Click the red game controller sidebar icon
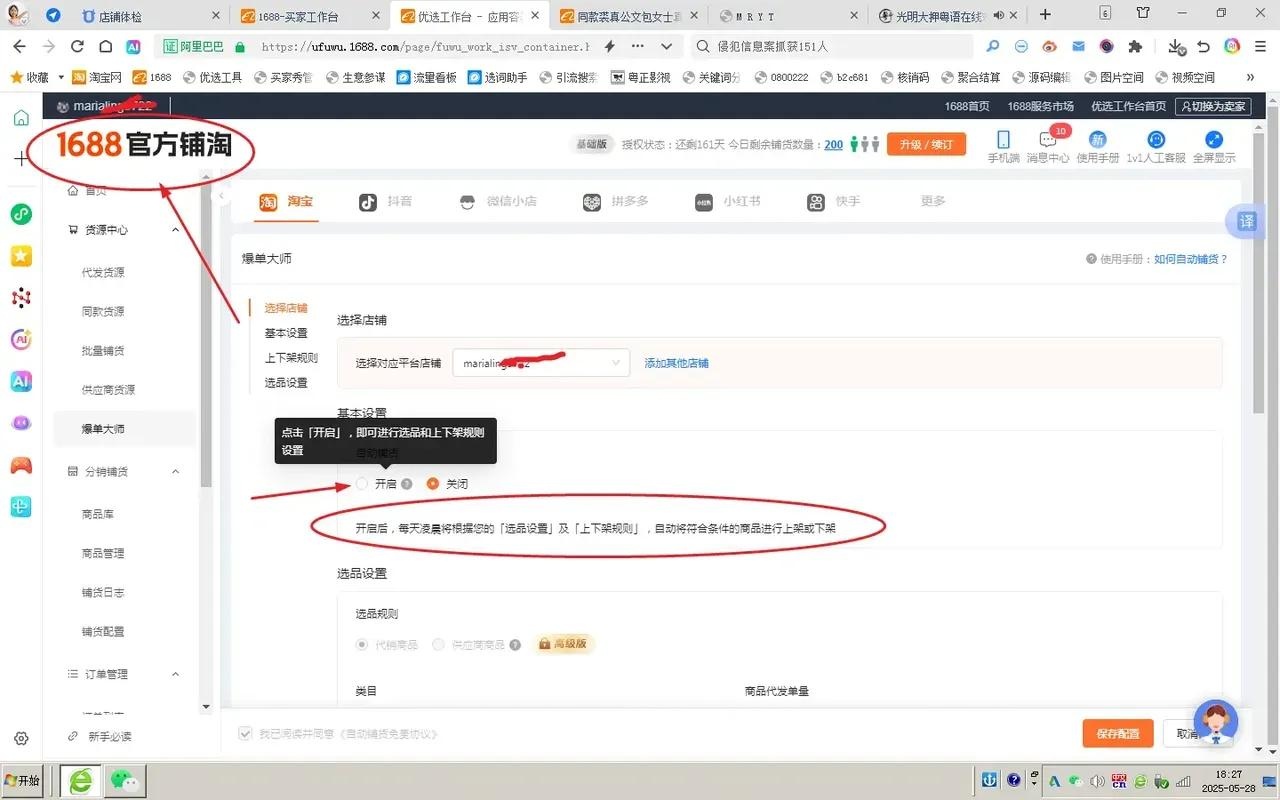The height and width of the screenshot is (800, 1280). click(21, 465)
